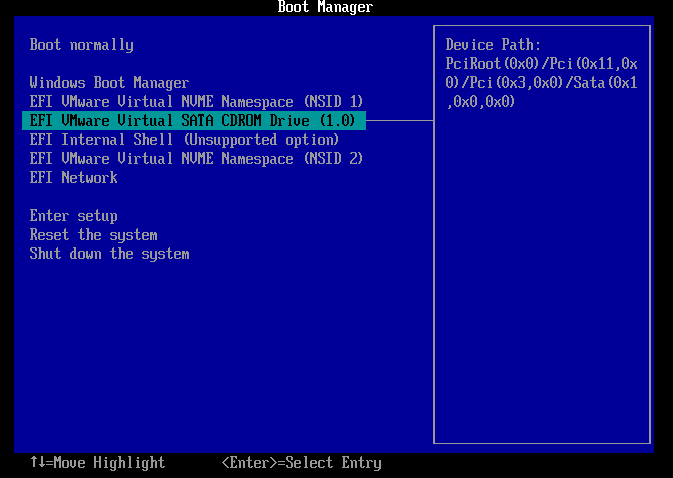Boot from the EFI Network entry
Image resolution: width=673 pixels, height=478 pixels.
click(x=73, y=178)
